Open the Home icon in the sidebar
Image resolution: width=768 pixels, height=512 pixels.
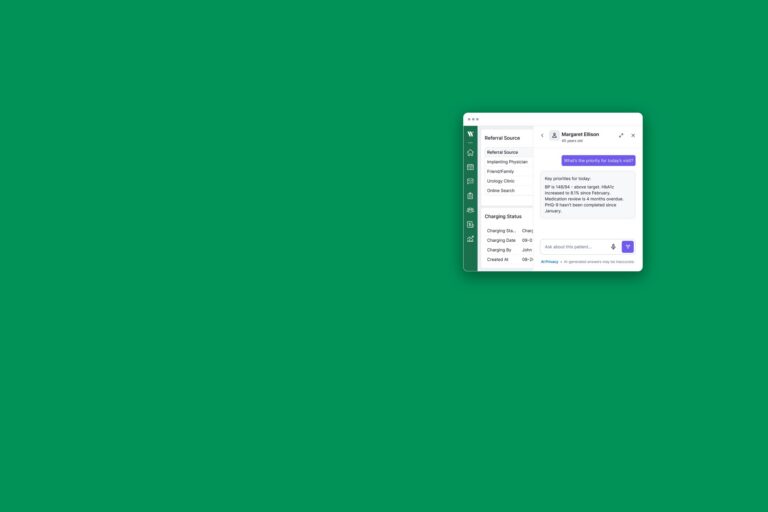[x=470, y=152]
